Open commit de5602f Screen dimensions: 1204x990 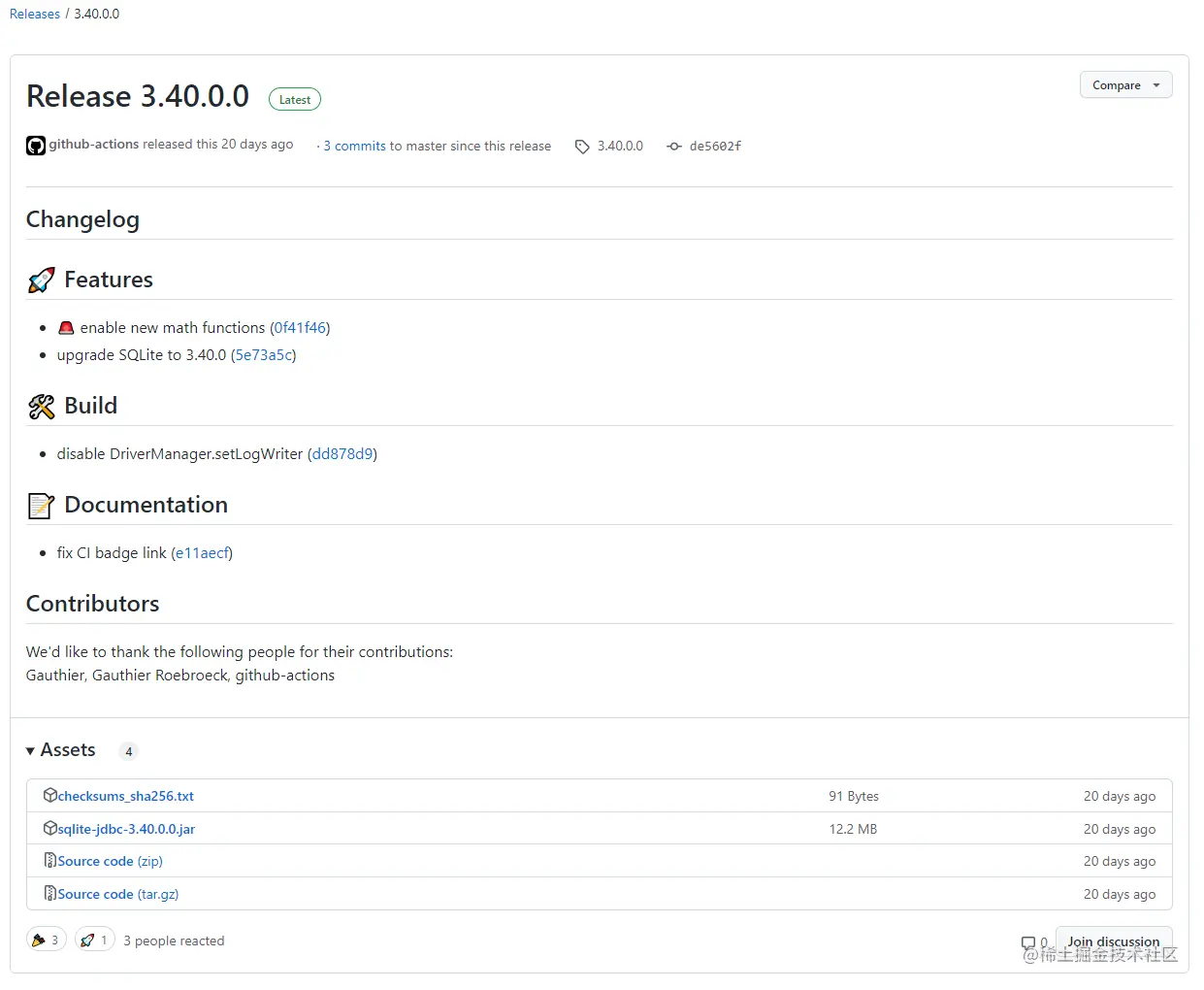click(715, 146)
